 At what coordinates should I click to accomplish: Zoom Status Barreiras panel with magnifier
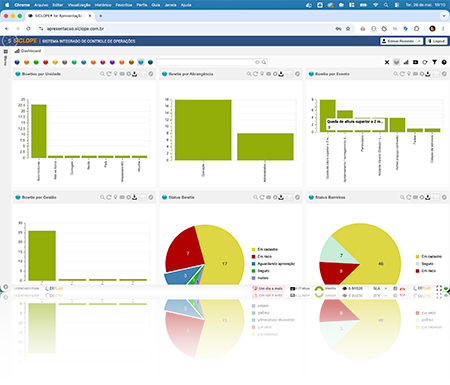pos(402,197)
